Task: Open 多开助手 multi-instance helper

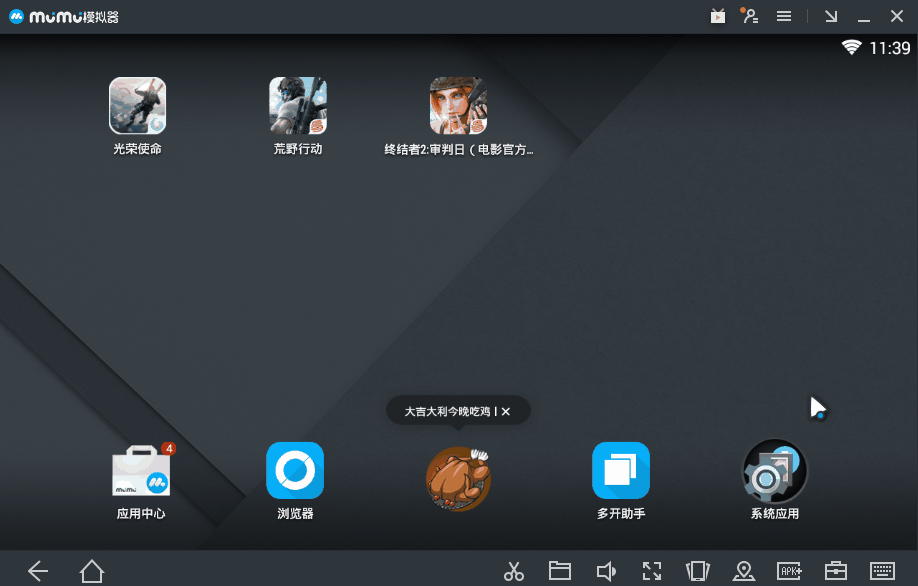Action: 621,471
